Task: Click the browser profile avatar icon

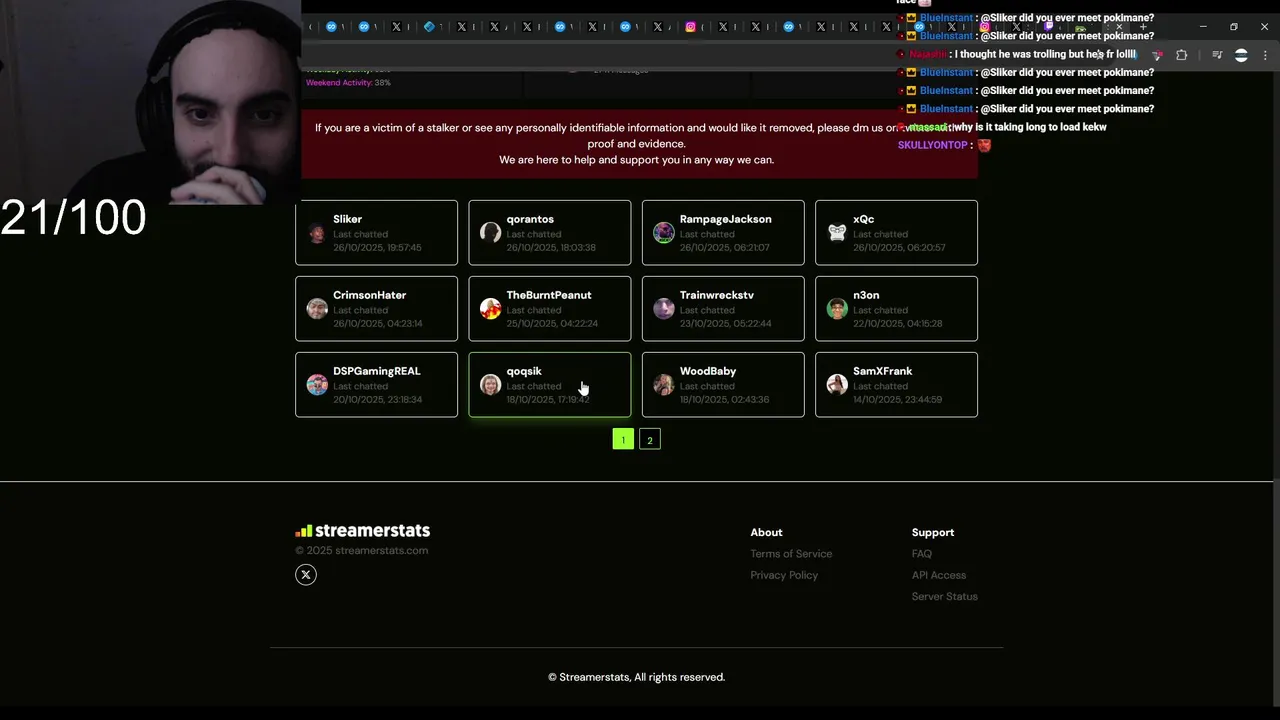Action: [x=1241, y=55]
